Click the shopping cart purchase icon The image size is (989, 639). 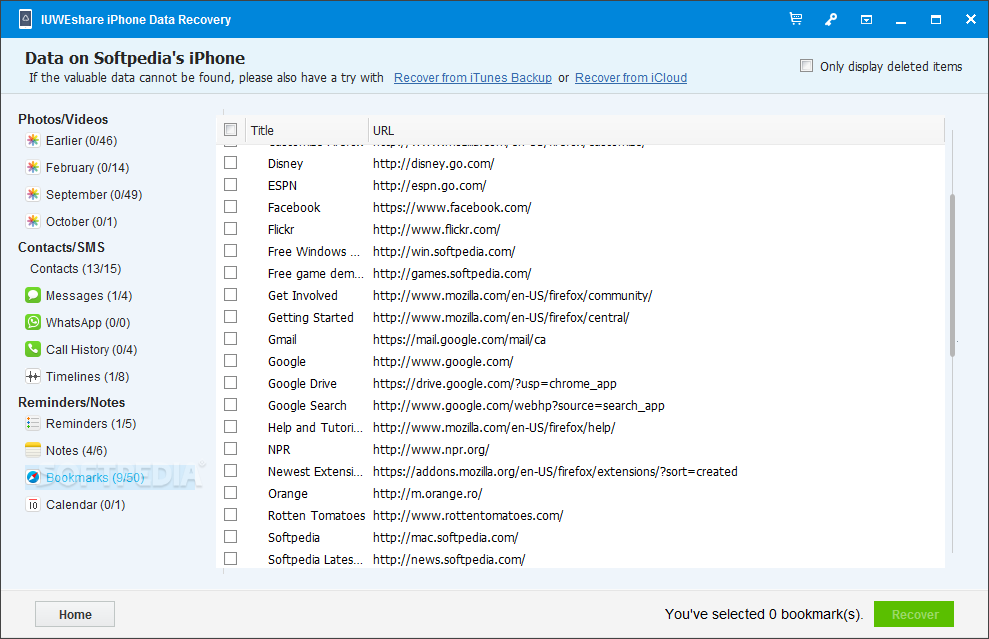click(x=796, y=19)
